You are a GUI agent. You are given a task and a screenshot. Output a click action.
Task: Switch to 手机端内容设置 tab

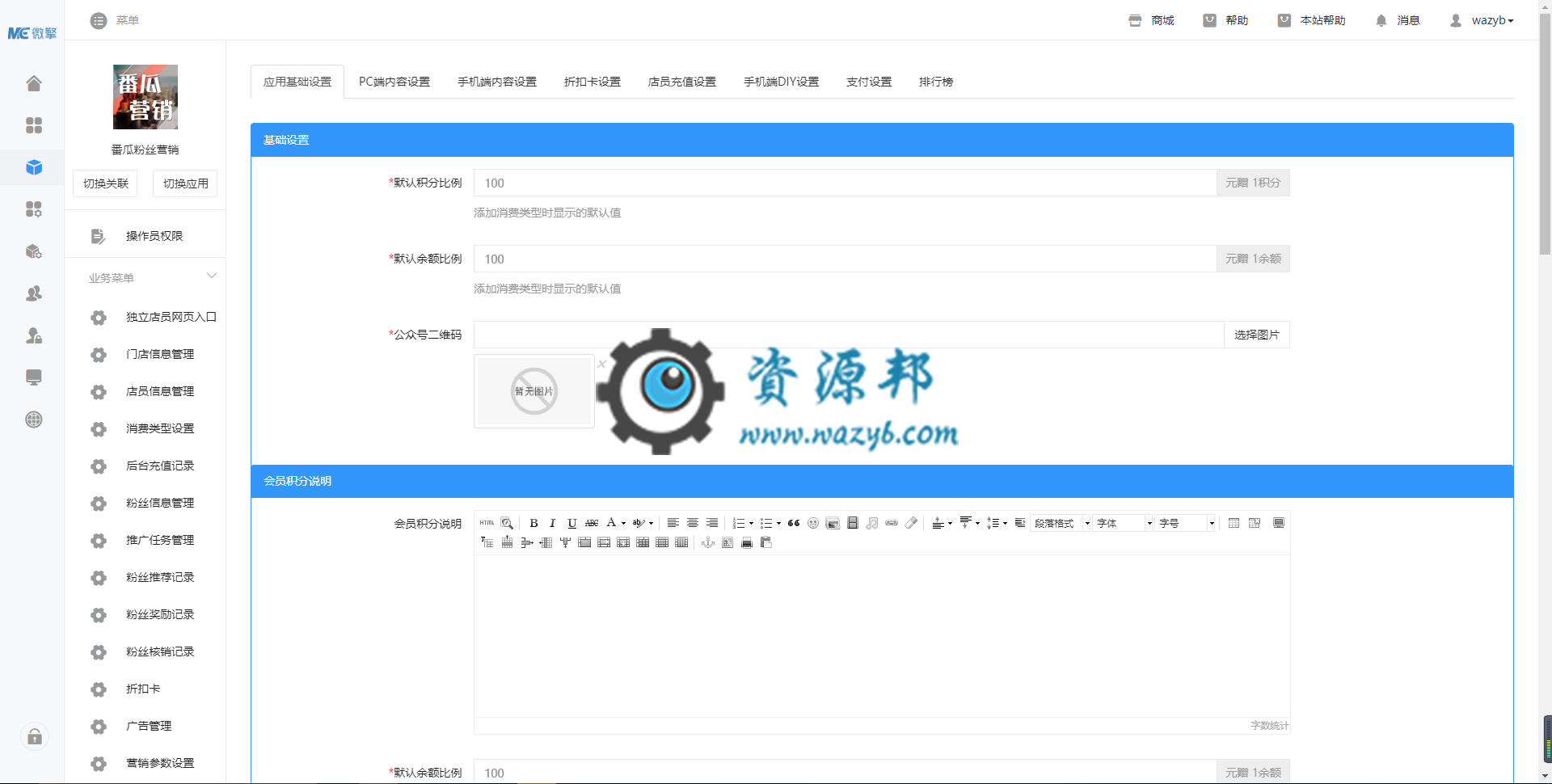(x=497, y=82)
